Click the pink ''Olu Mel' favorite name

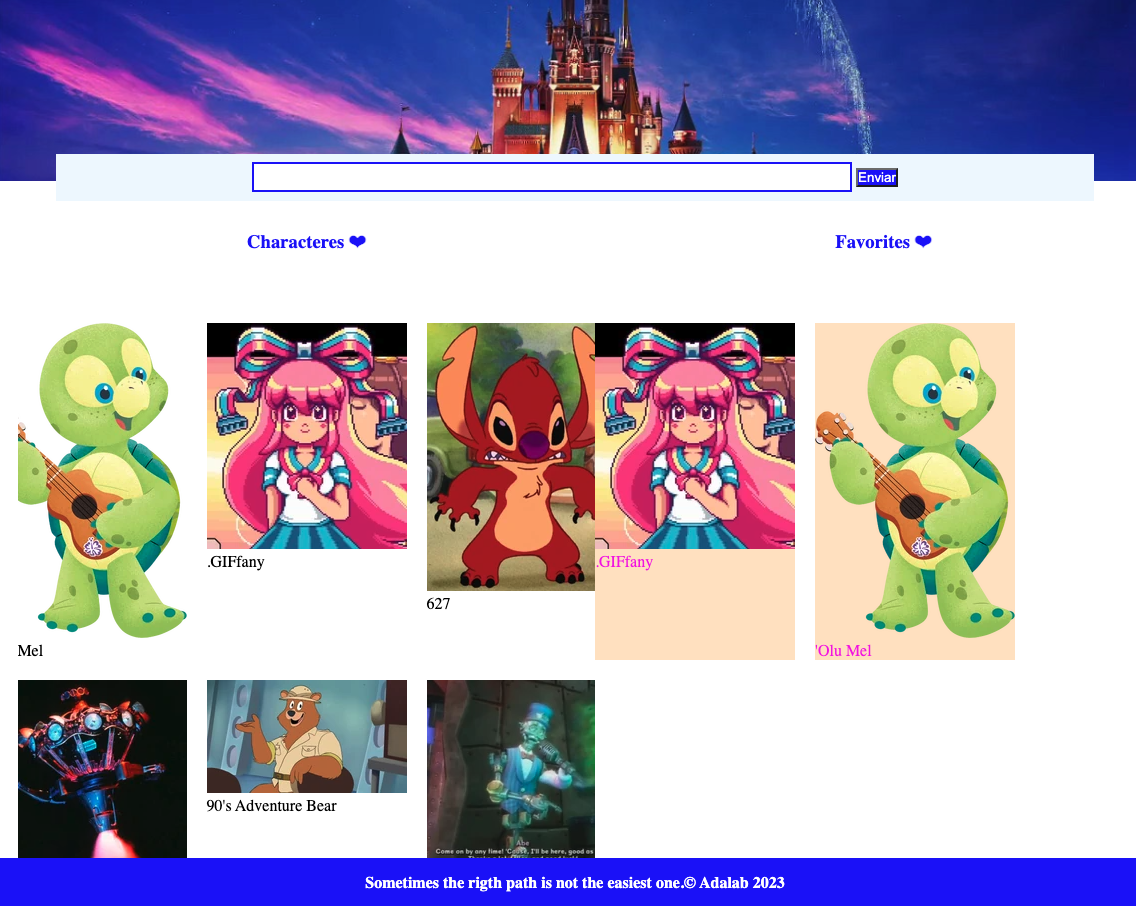coord(843,650)
